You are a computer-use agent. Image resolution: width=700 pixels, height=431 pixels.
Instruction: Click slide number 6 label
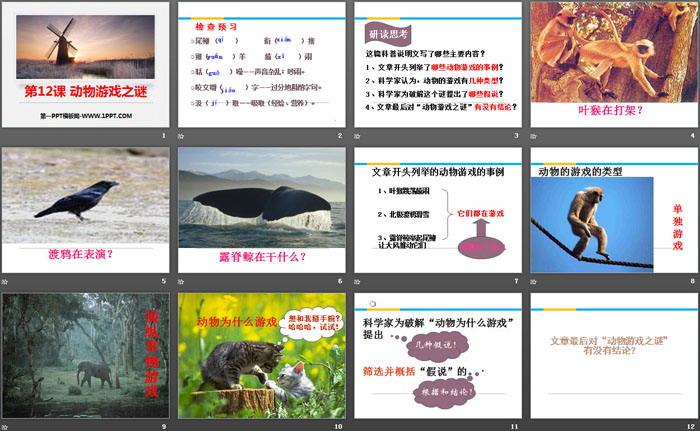click(340, 281)
